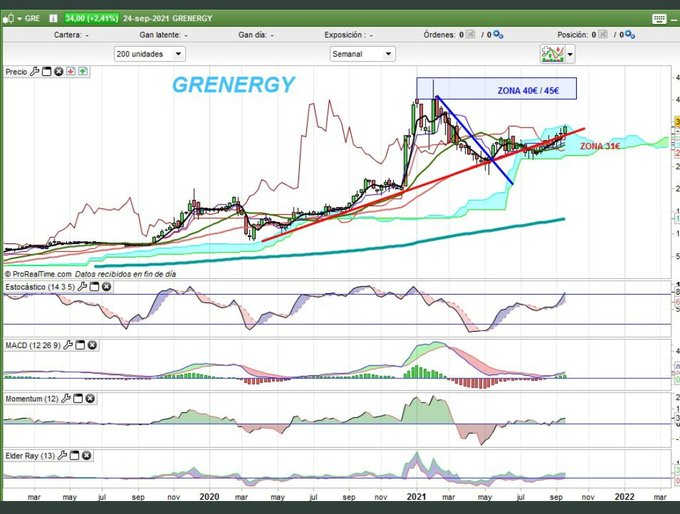Click the chart indicators template icon

552,54
